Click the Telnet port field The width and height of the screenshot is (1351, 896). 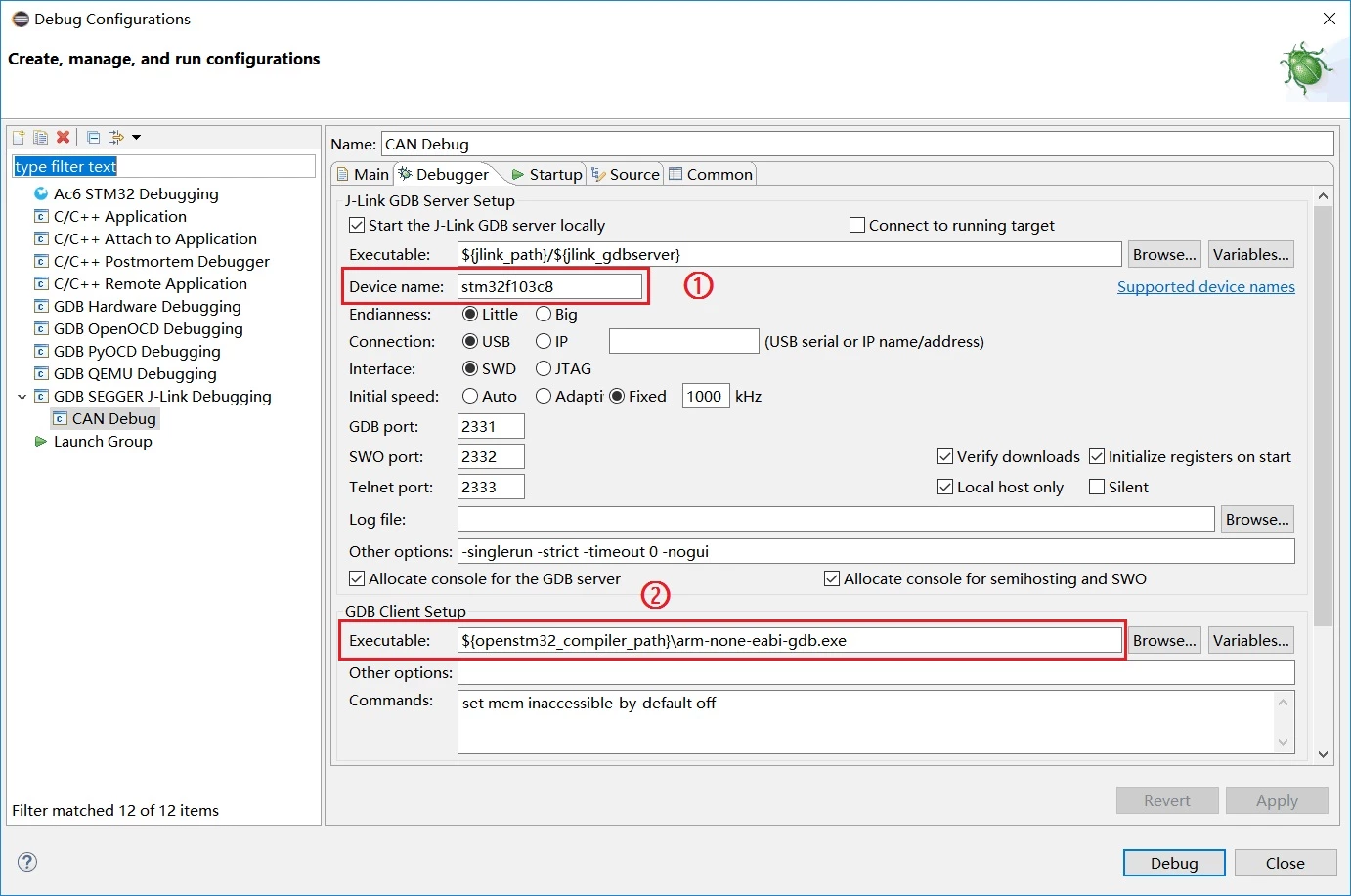tap(491, 487)
